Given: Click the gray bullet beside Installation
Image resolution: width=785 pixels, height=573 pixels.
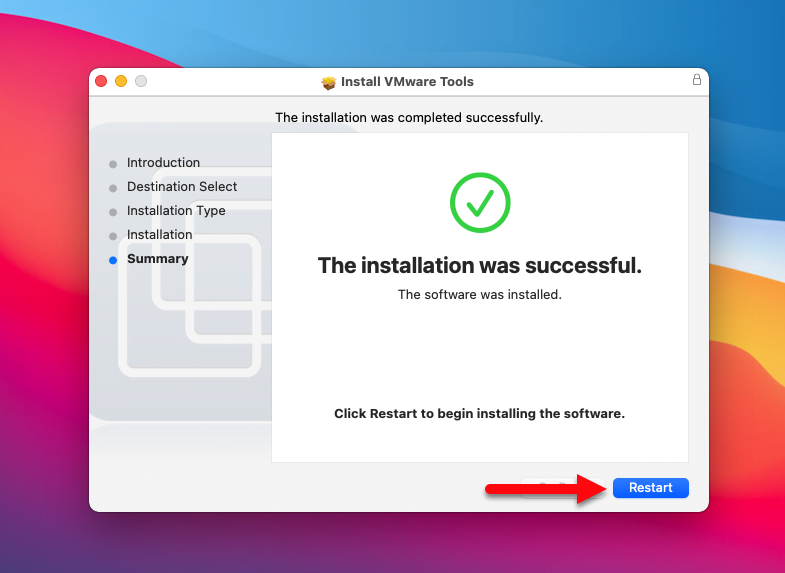Looking at the screenshot, I should pyautogui.click(x=113, y=236).
